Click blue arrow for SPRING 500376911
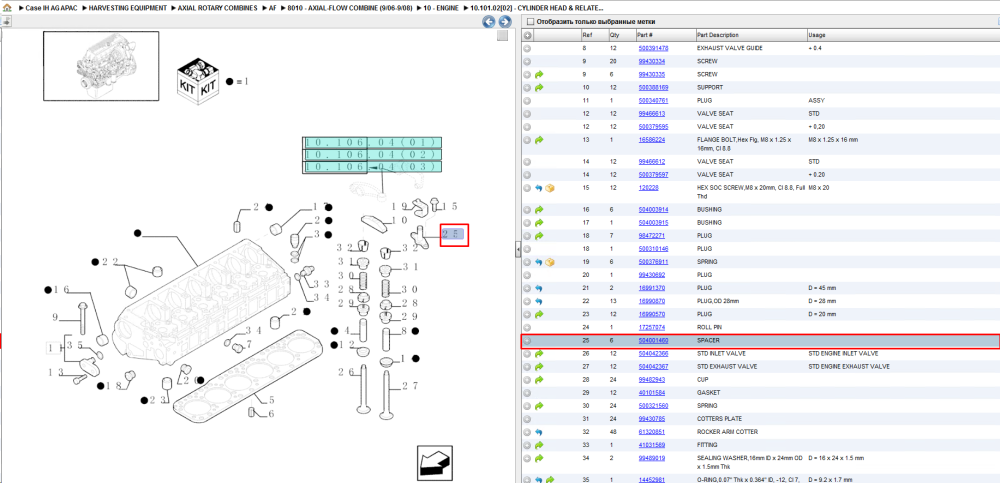This screenshot has width=1000, height=483. [x=539, y=262]
